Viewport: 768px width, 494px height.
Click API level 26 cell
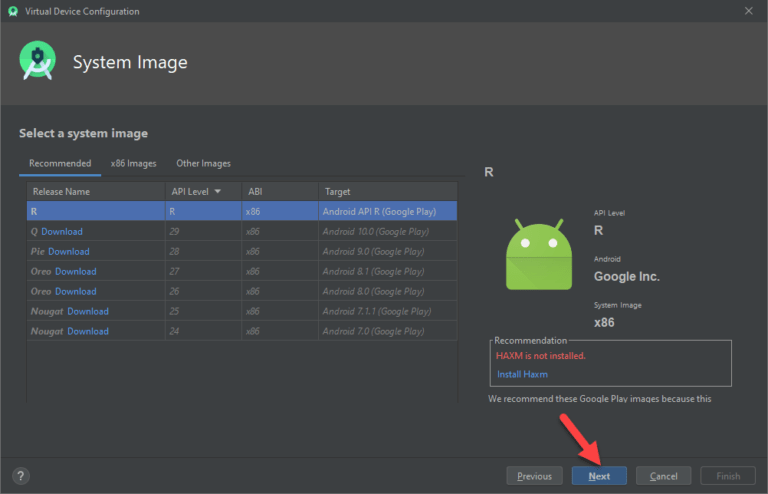[x=203, y=292]
